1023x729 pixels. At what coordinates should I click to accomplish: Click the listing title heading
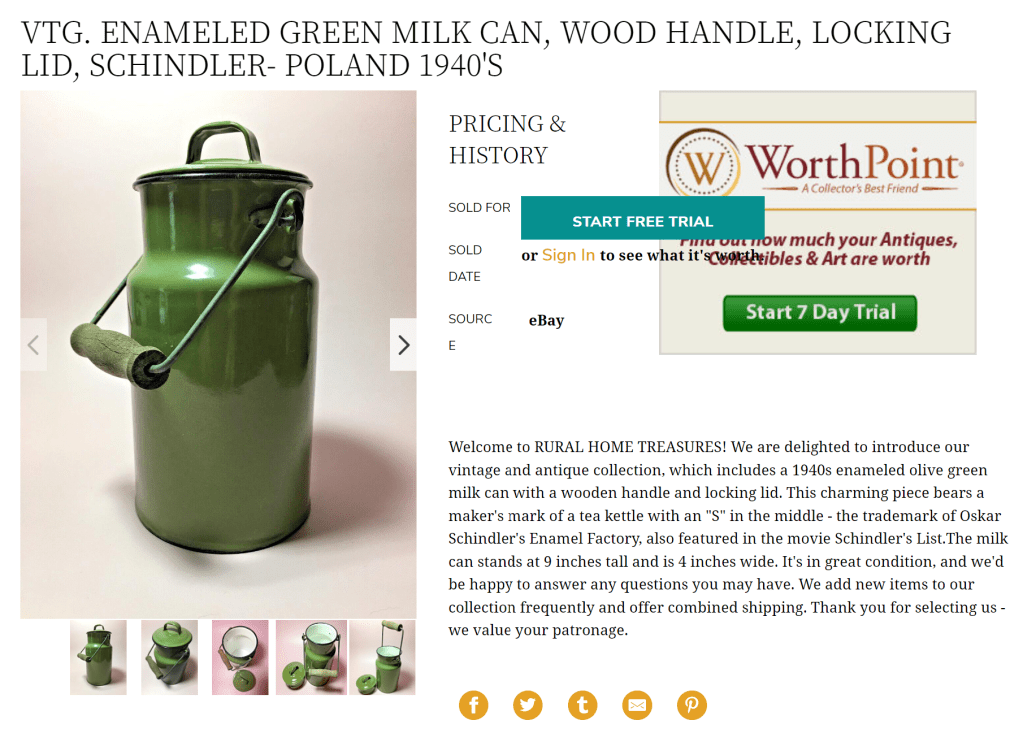pos(486,49)
